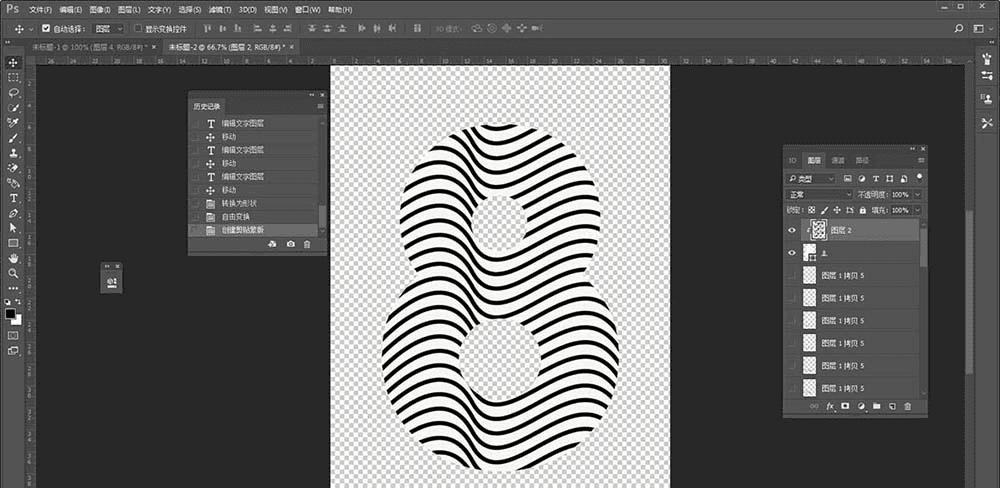Select the Brush tool
Viewport: 1000px width, 488px height.
[13, 138]
